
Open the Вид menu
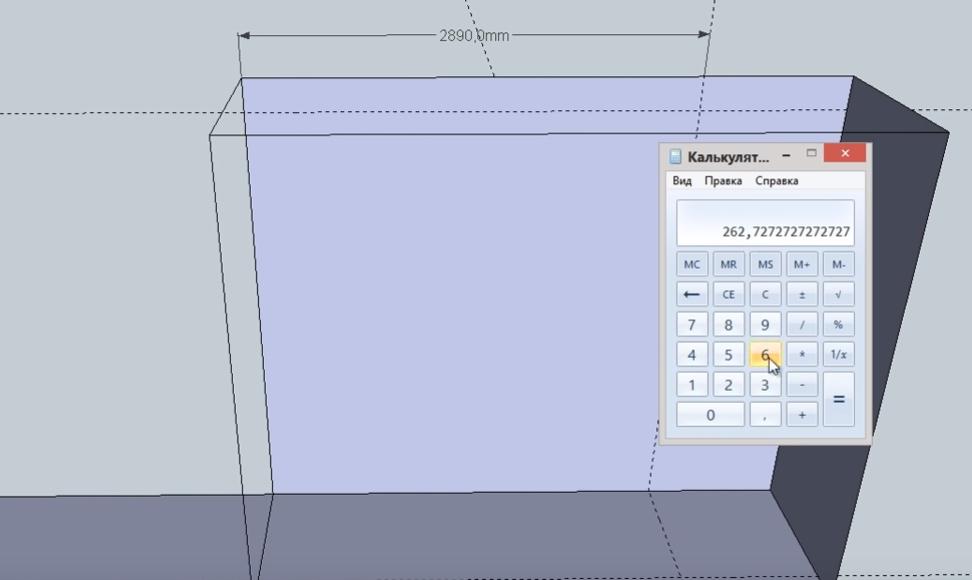[682, 181]
